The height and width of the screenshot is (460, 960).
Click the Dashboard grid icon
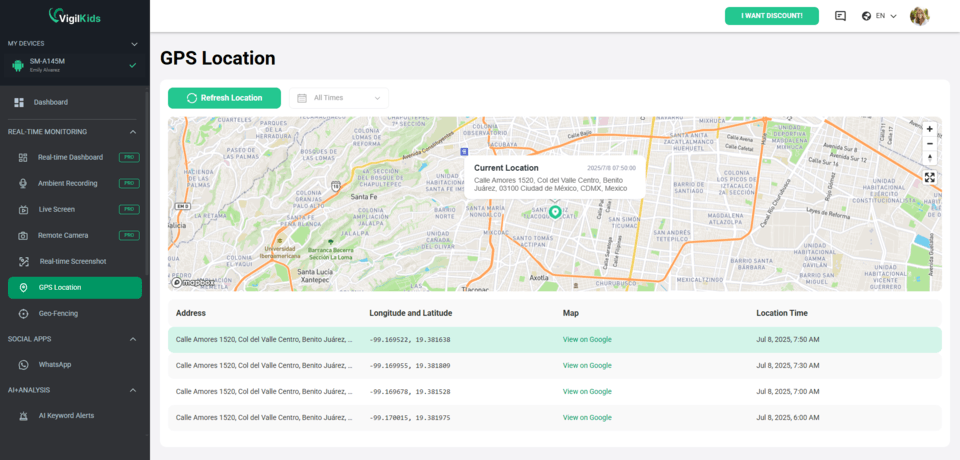coord(19,102)
